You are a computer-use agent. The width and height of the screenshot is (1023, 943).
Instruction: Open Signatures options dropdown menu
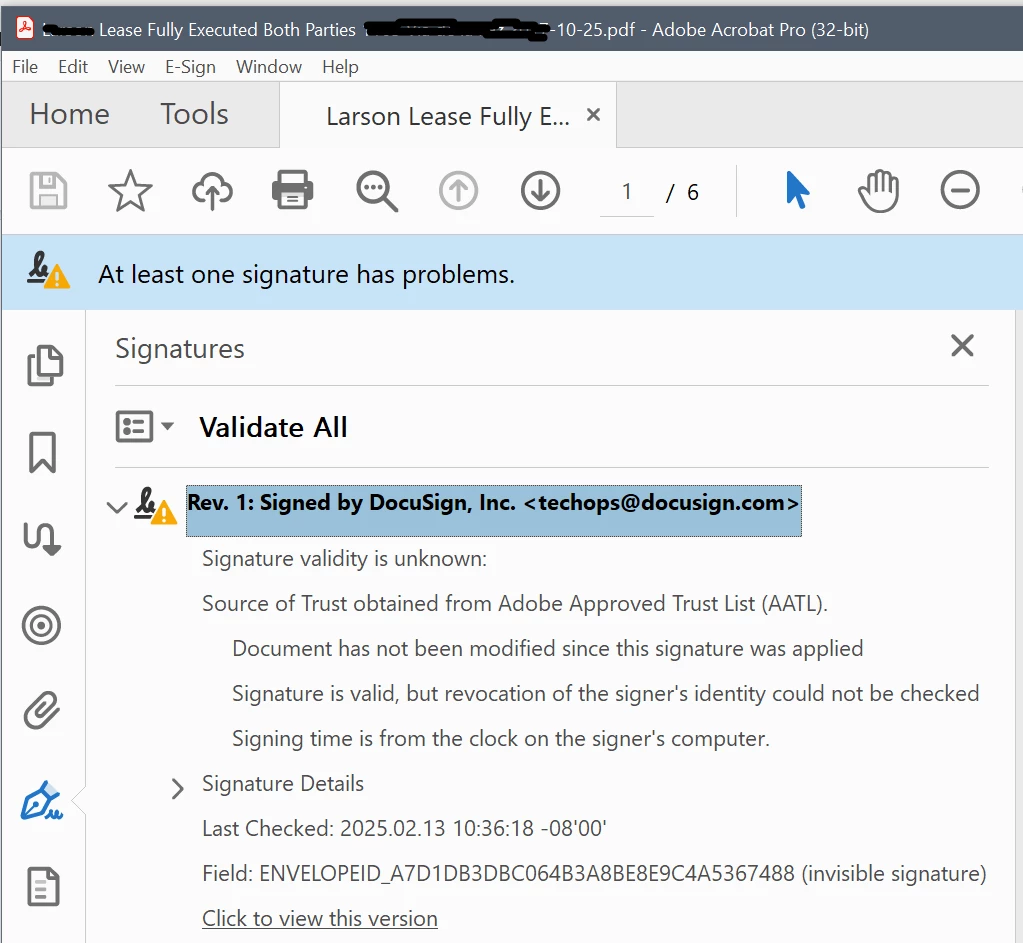tap(144, 427)
